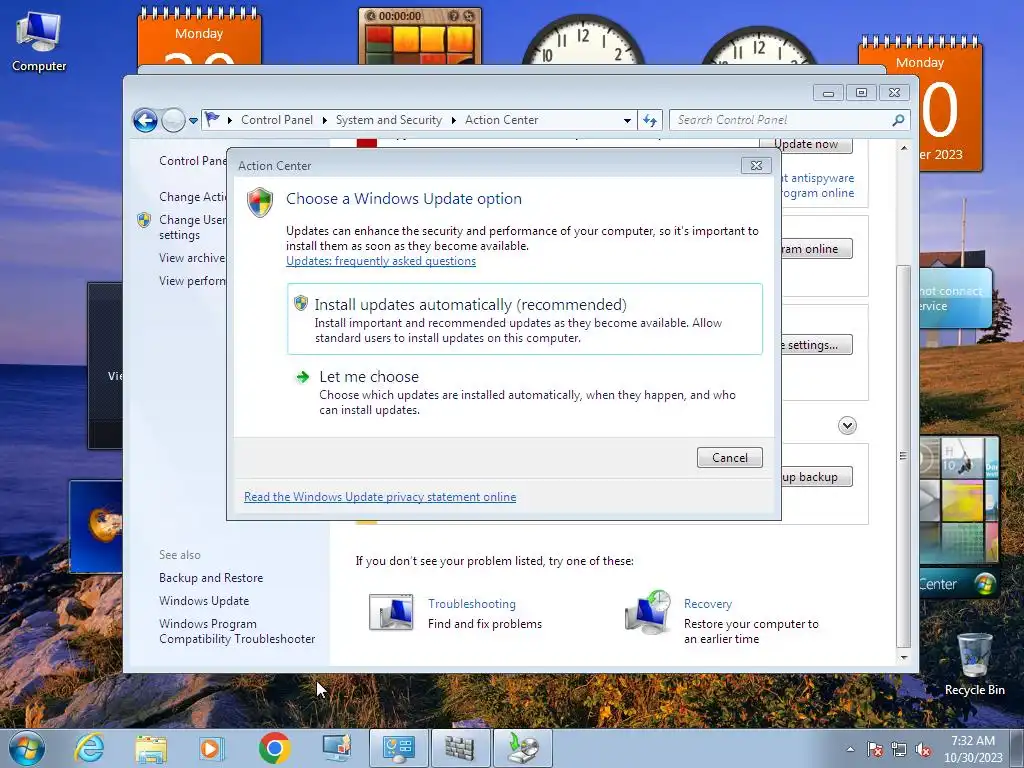Click the network connection tray icon
This screenshot has height=768, width=1024.
click(x=899, y=749)
